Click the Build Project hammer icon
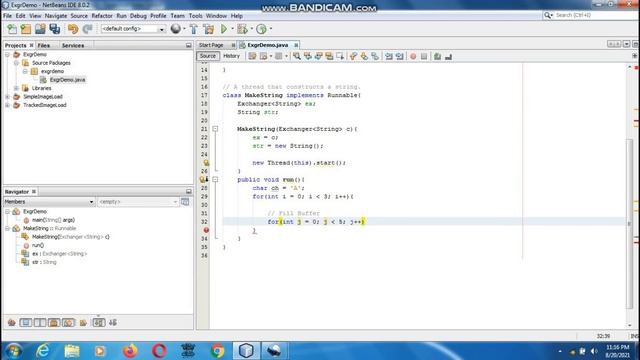Screen dimensions: 640x360 pyautogui.click(x=194, y=29)
